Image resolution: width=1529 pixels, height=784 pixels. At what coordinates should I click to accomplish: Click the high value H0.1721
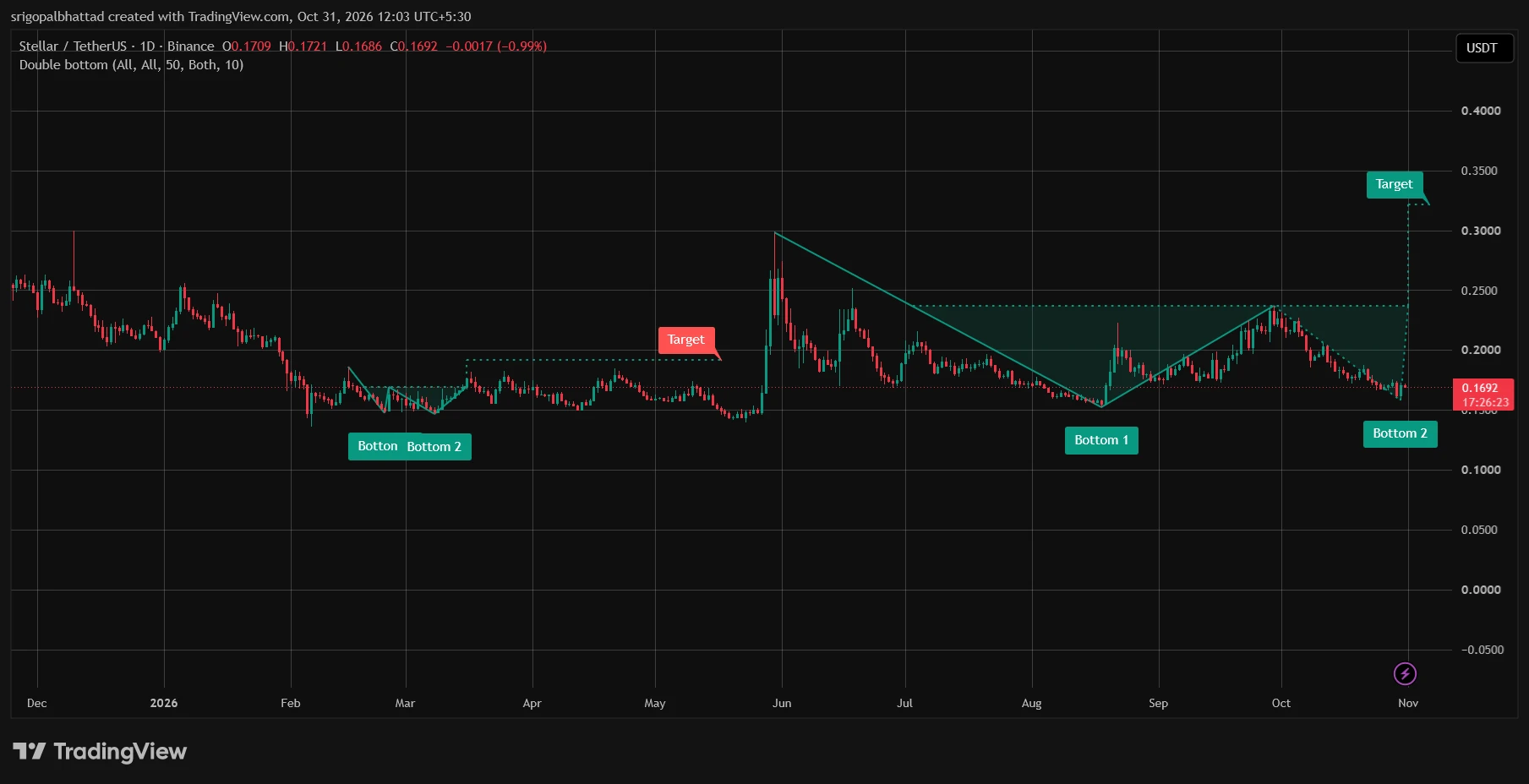303,46
